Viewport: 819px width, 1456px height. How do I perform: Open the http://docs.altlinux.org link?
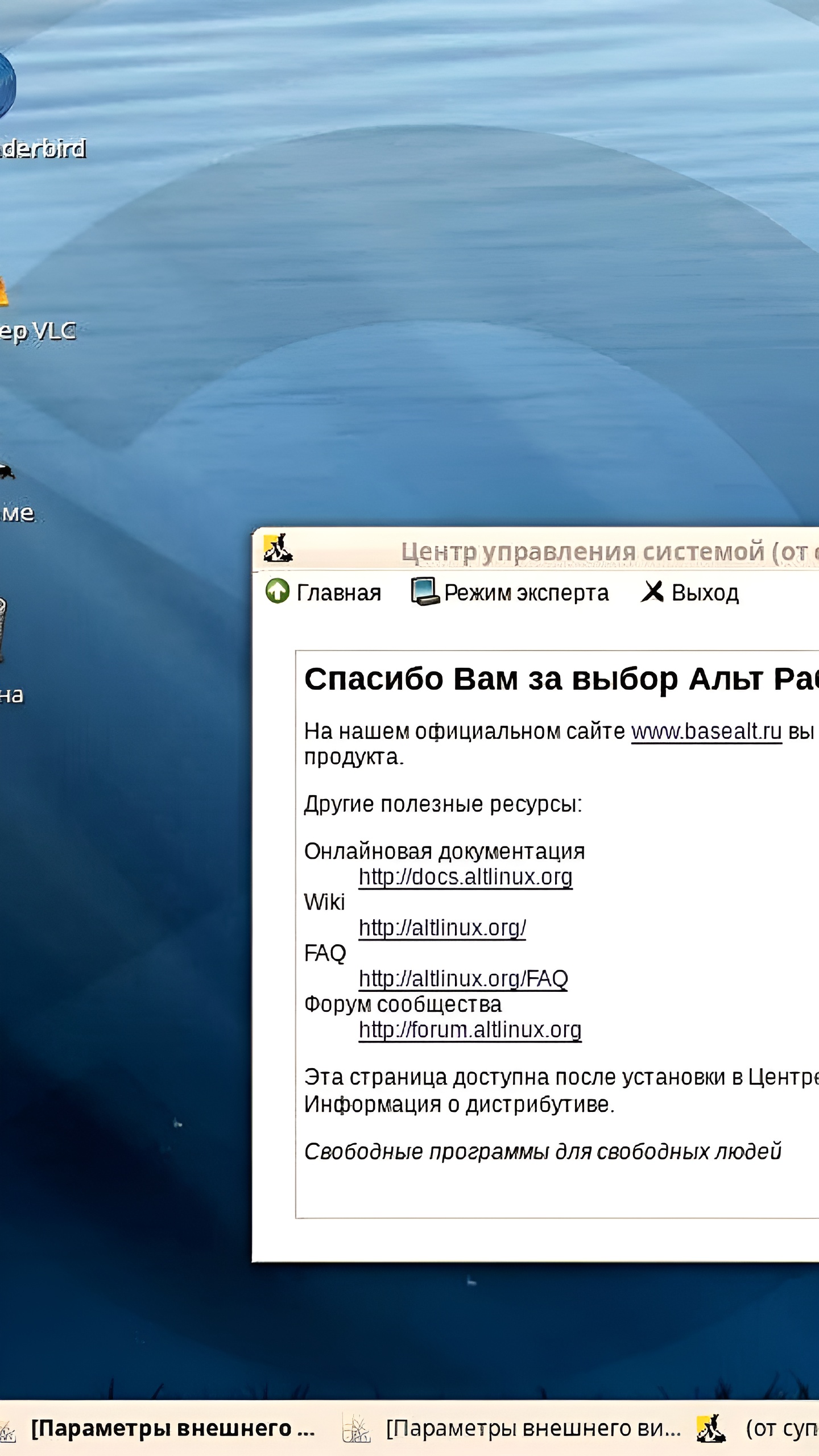pyautogui.click(x=465, y=877)
